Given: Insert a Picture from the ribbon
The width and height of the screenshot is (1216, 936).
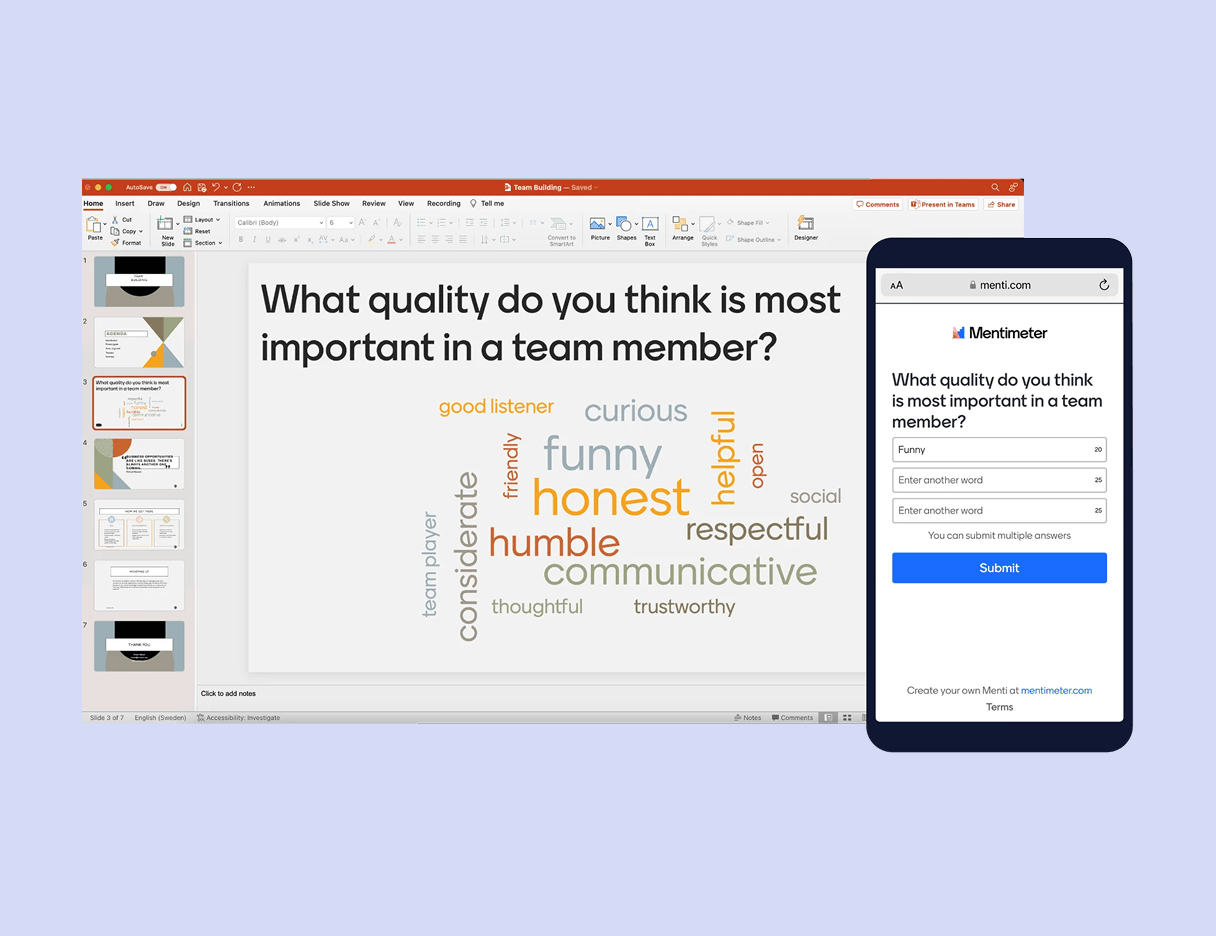Looking at the screenshot, I should pyautogui.click(x=600, y=226).
